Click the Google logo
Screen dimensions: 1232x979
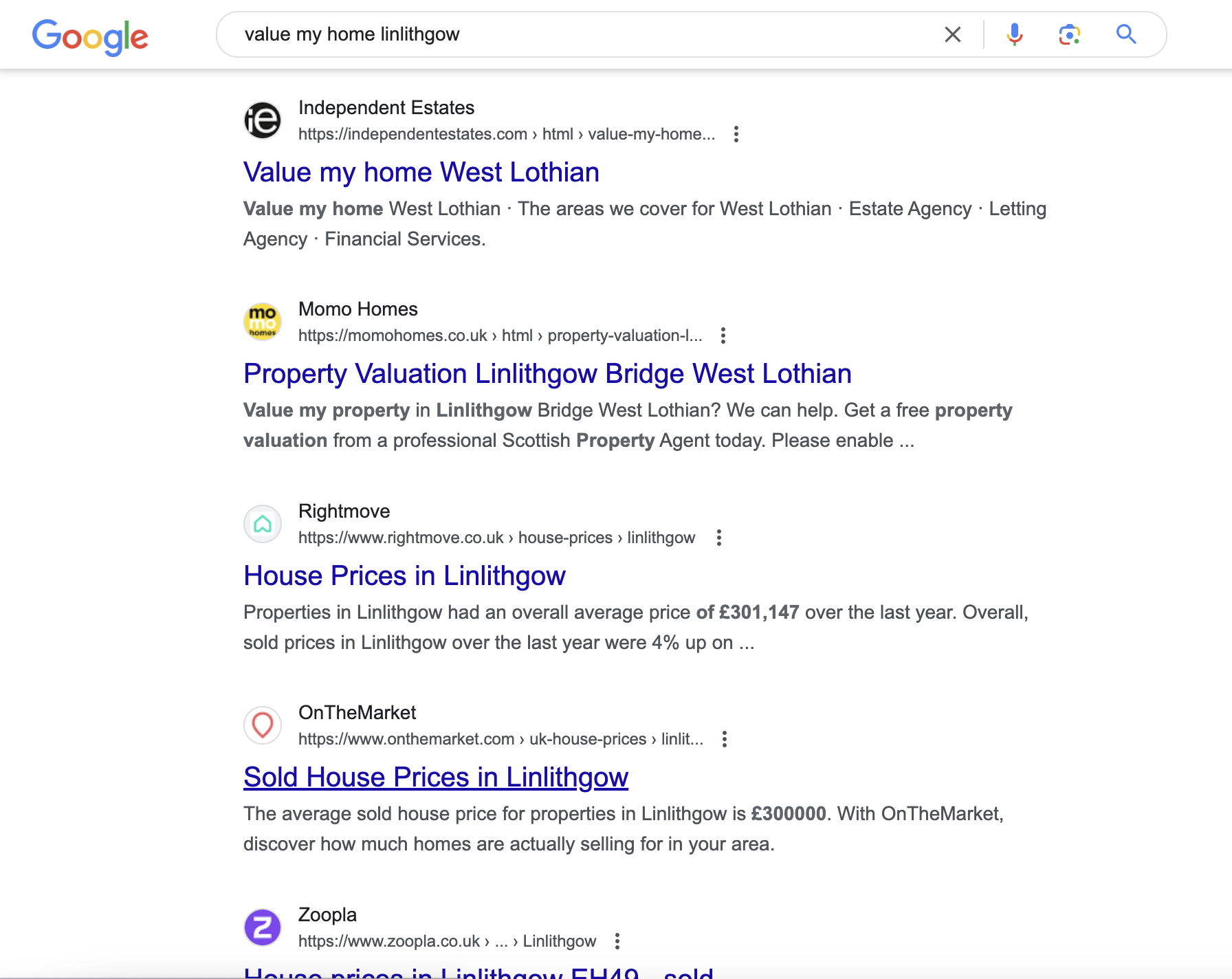click(x=90, y=36)
